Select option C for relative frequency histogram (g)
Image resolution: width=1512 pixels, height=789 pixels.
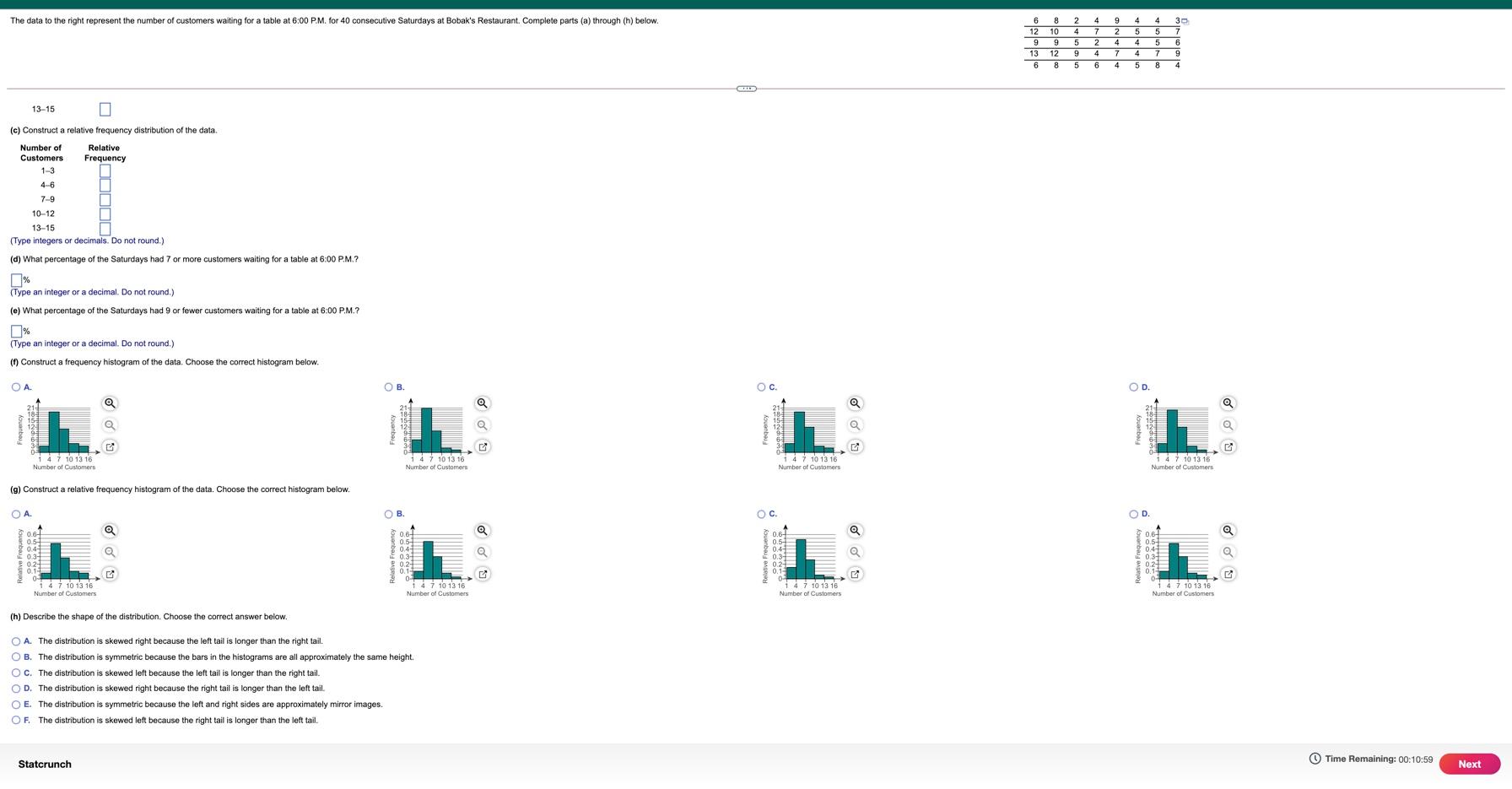761,514
